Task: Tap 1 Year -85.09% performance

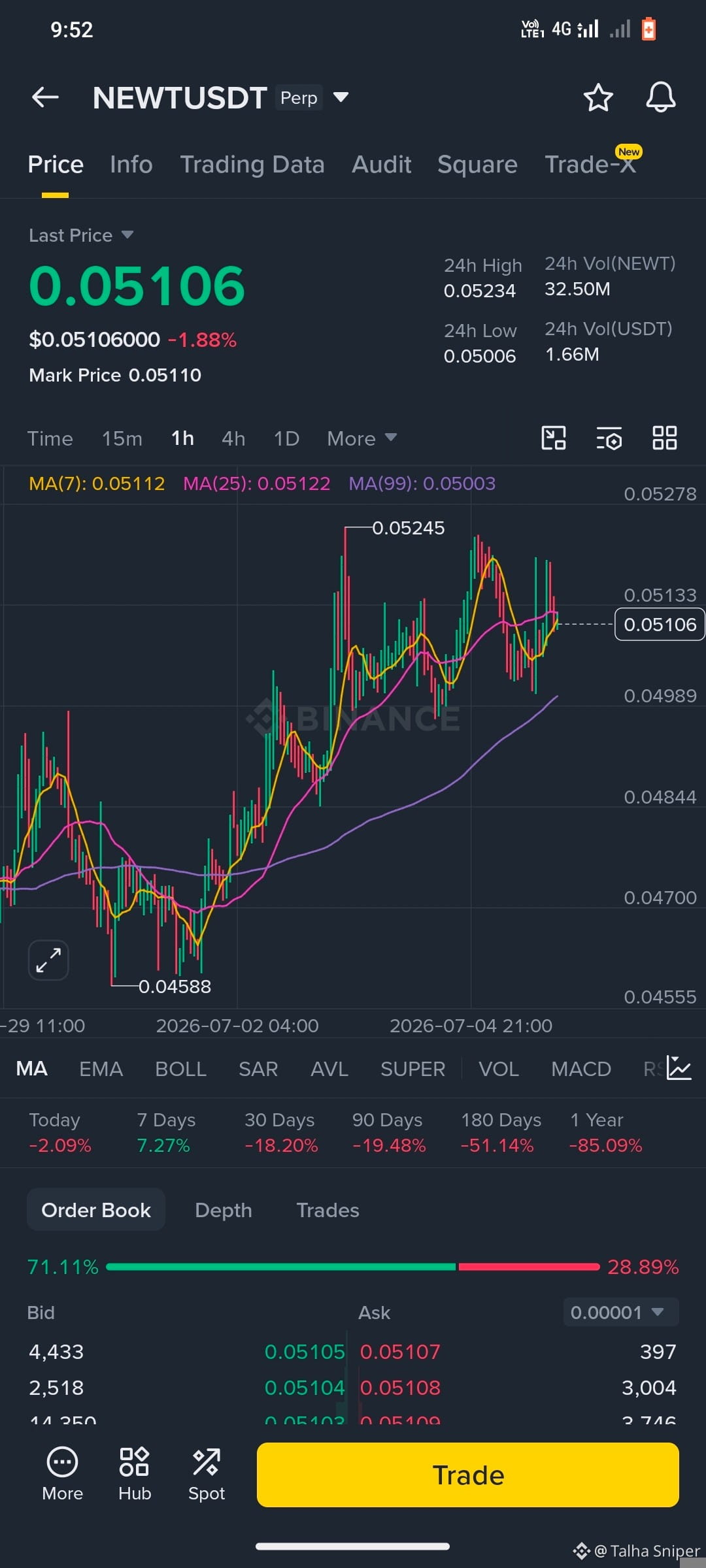Action: click(606, 1133)
